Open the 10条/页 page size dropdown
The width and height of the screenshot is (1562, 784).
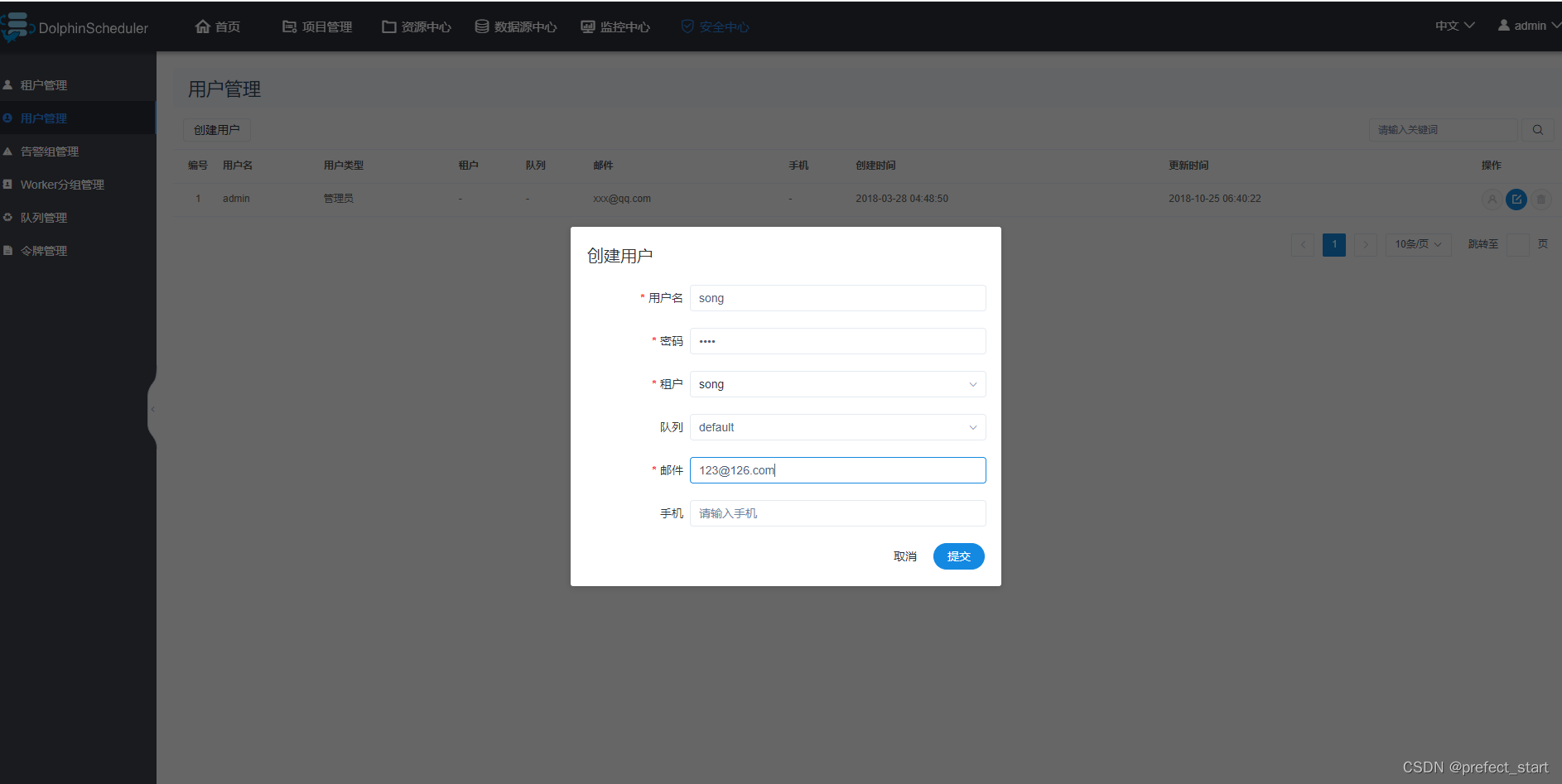pos(1419,244)
